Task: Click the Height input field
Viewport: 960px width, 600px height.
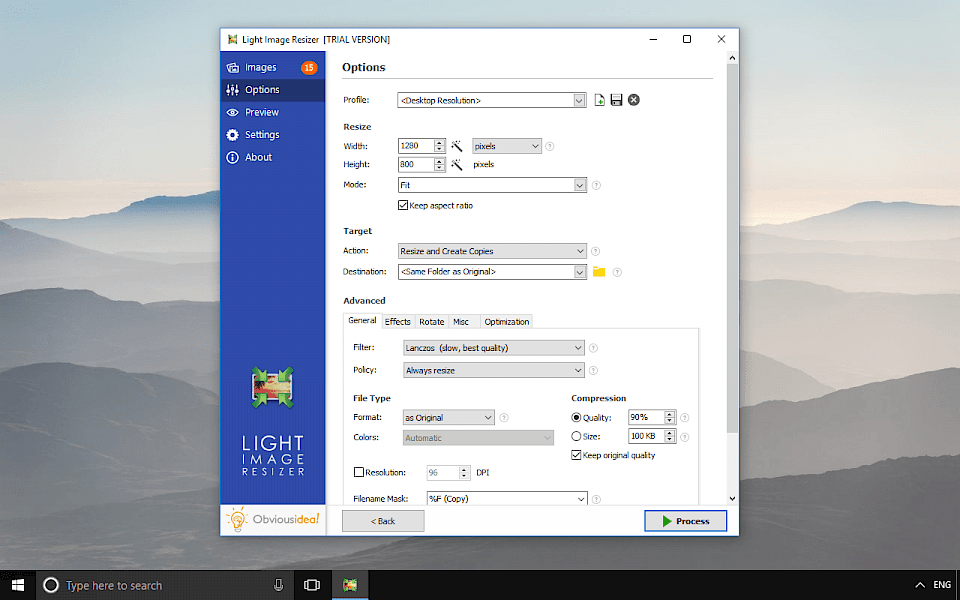Action: point(416,164)
